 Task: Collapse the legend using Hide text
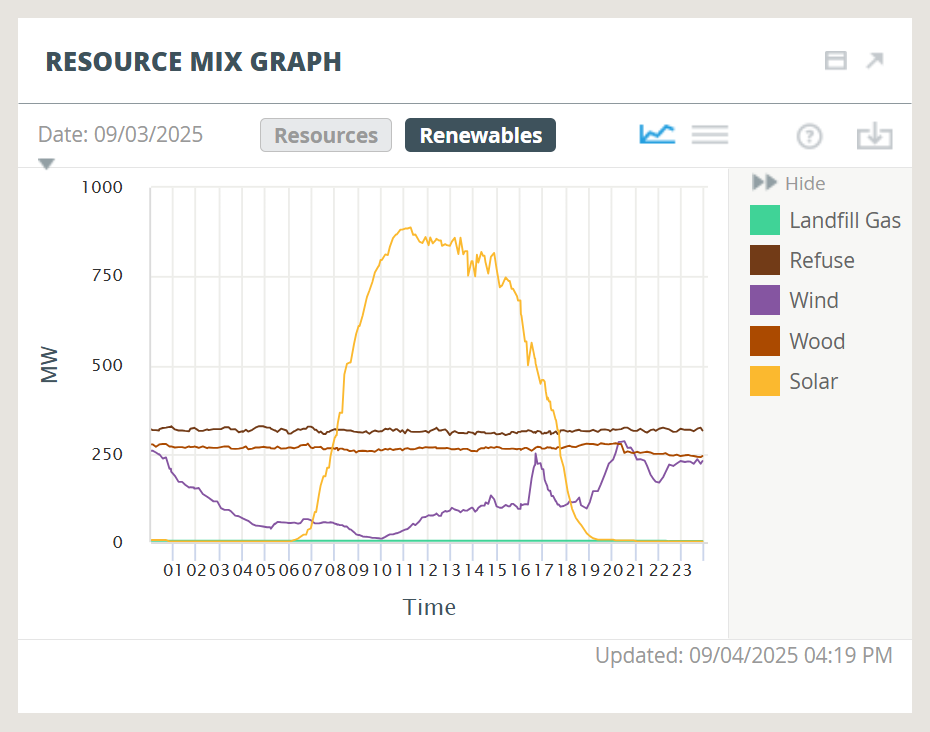805,183
